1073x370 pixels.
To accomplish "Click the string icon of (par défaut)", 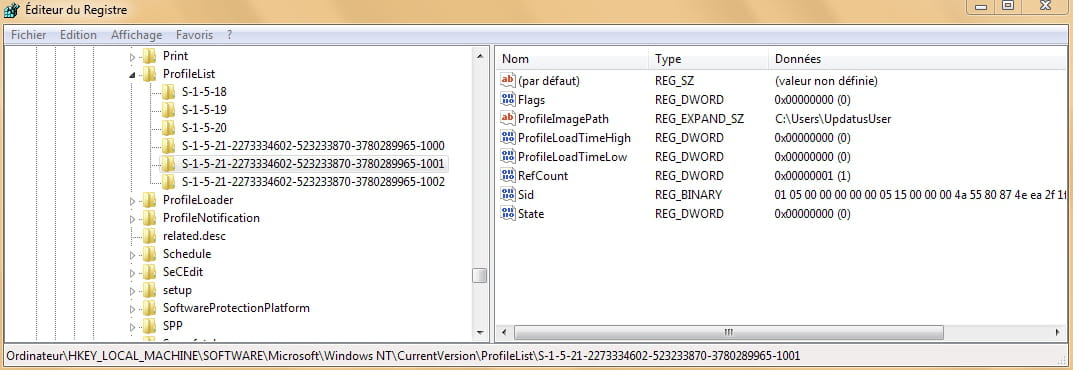I will click(508, 81).
